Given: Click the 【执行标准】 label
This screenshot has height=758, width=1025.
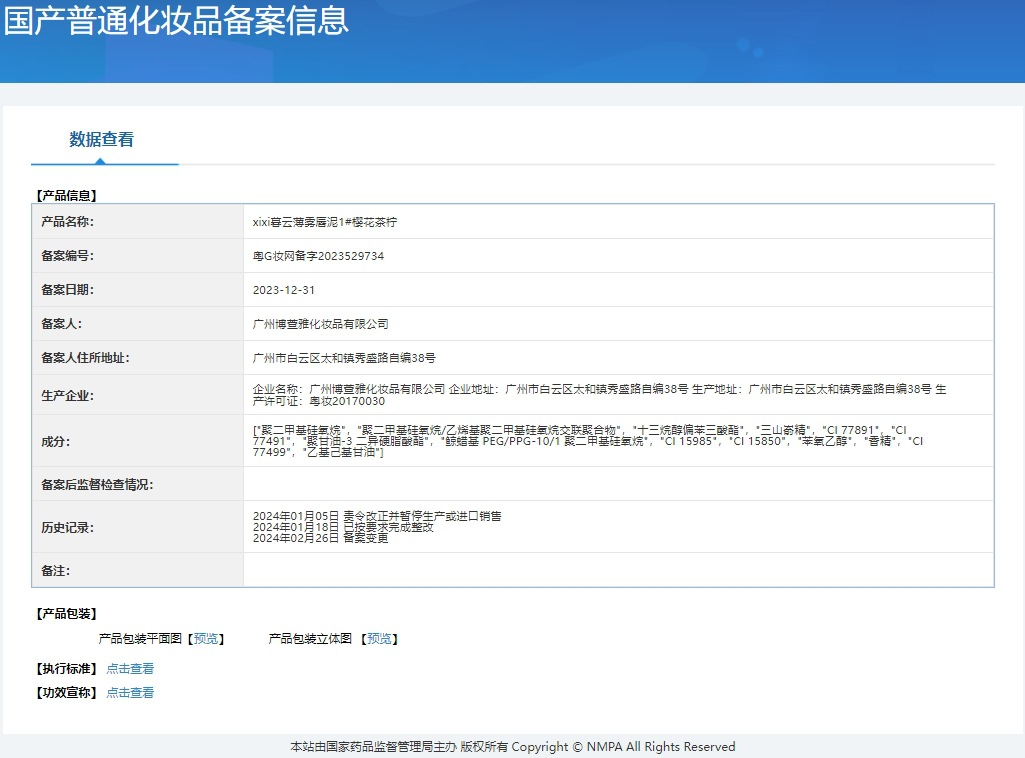Looking at the screenshot, I should coord(67,668).
